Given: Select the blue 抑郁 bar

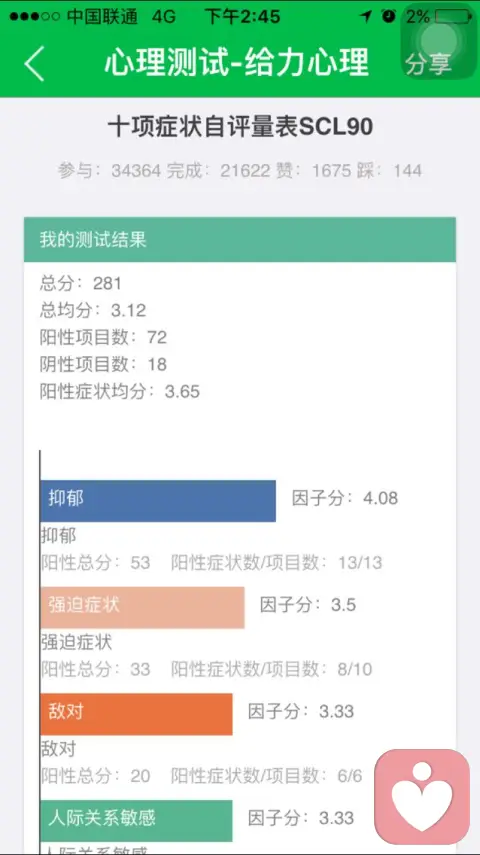Looking at the screenshot, I should coord(158,501).
